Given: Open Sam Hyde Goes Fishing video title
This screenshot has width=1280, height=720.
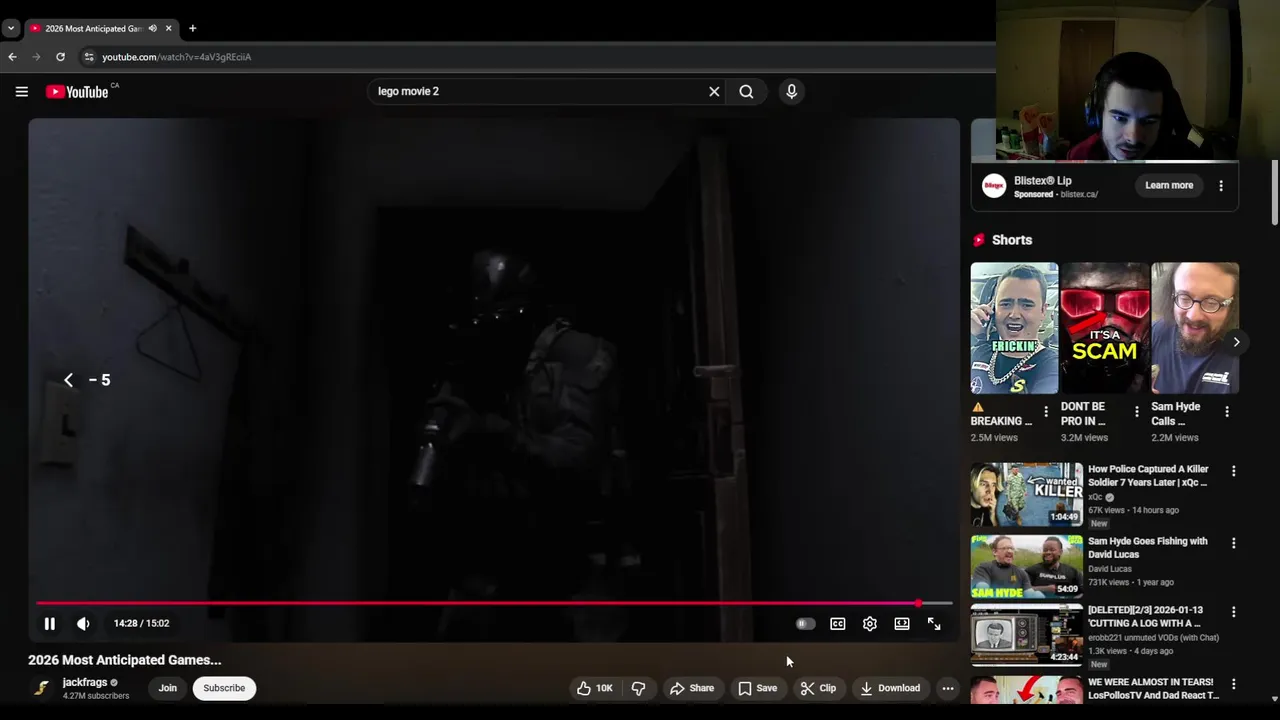Looking at the screenshot, I should click(1148, 548).
